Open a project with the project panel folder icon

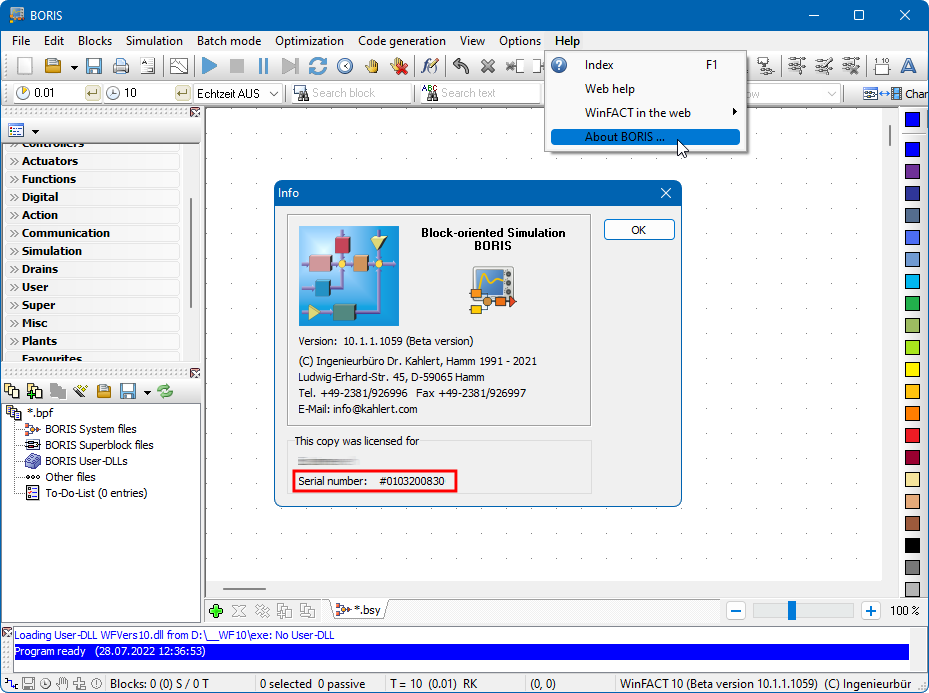point(104,391)
